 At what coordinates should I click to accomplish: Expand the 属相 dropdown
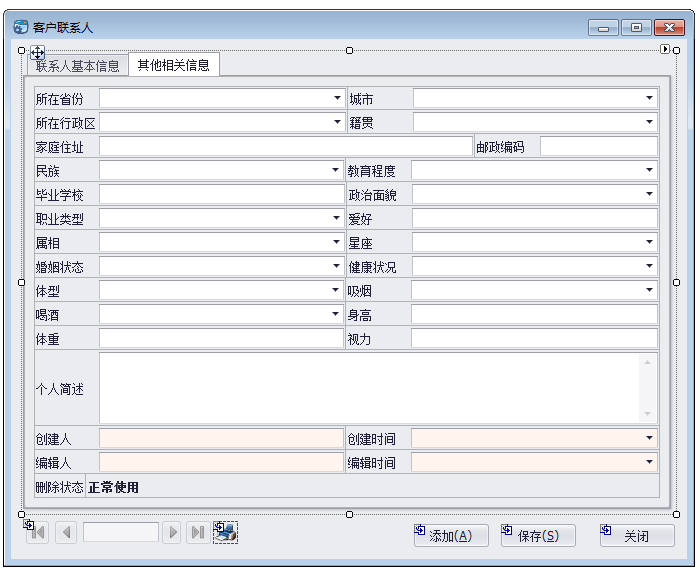[x=336, y=242]
